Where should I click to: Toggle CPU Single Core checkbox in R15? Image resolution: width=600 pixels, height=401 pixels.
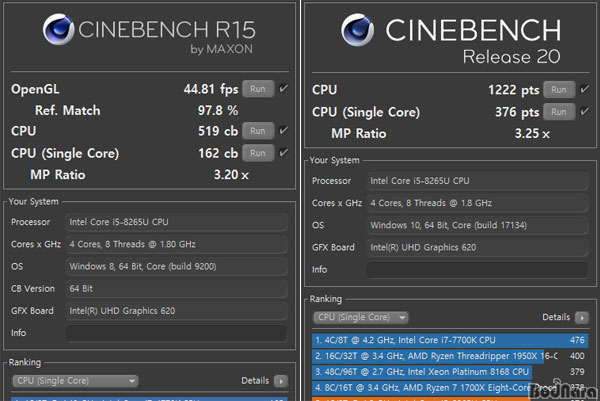pos(284,153)
